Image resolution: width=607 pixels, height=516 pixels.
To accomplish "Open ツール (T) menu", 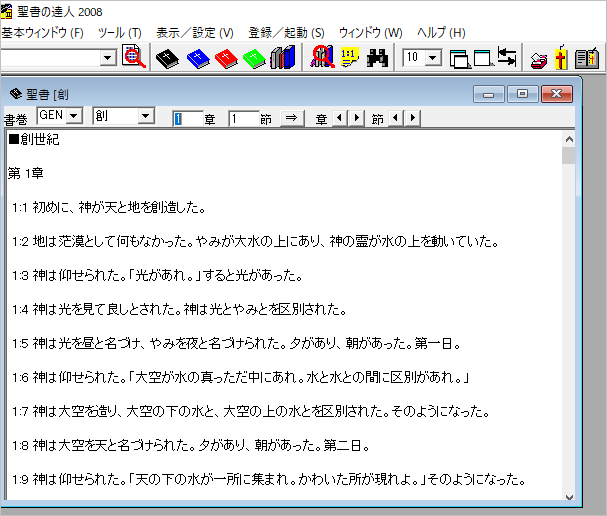I will [x=120, y=33].
